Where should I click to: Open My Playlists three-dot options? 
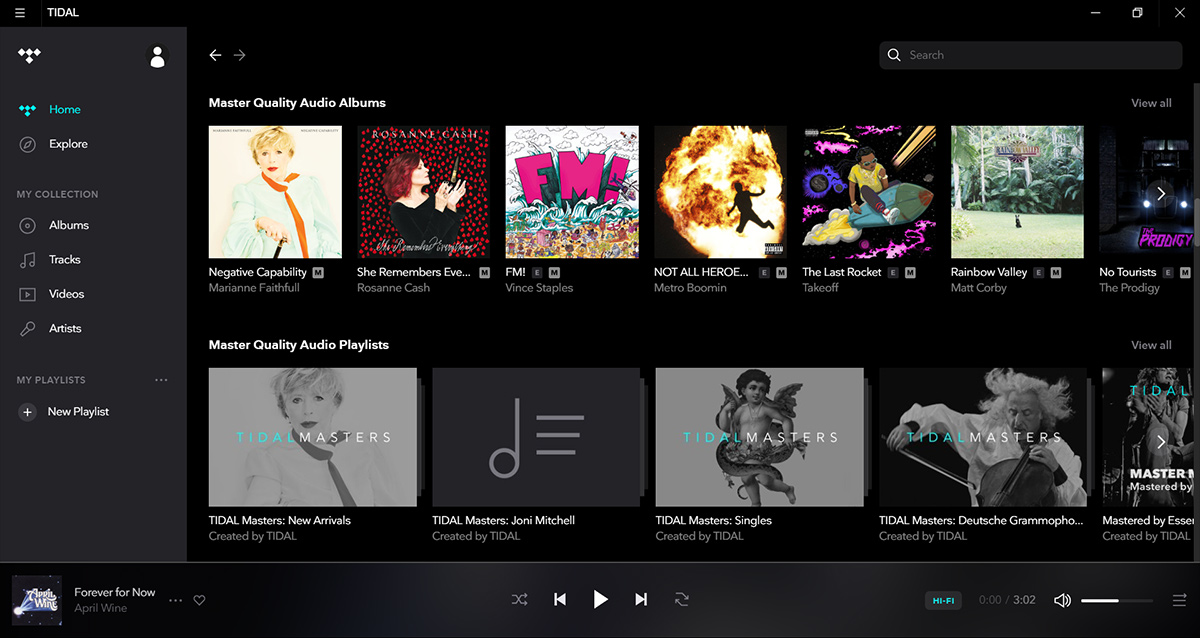pos(161,380)
